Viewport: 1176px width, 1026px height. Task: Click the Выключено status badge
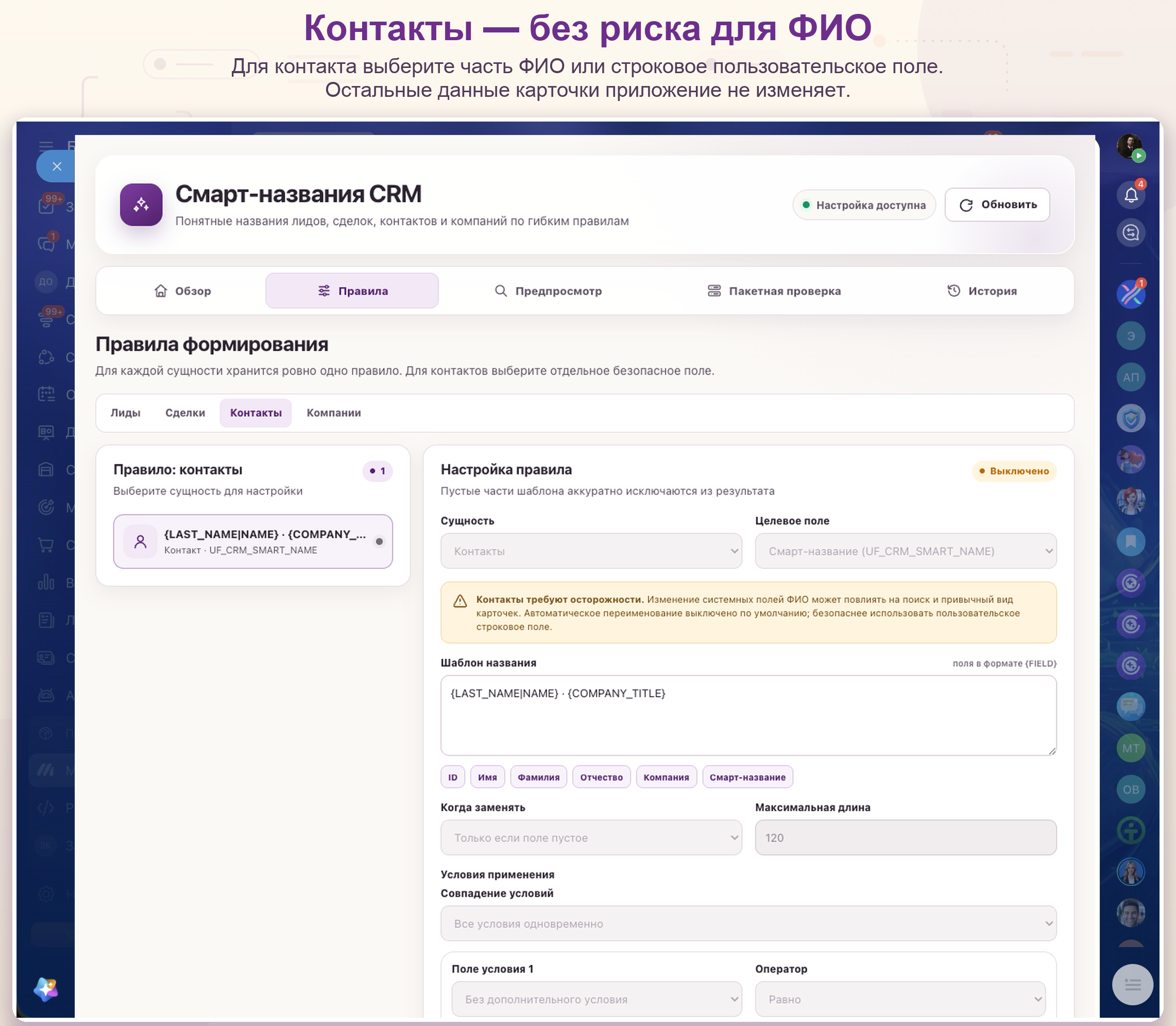tap(1013, 471)
